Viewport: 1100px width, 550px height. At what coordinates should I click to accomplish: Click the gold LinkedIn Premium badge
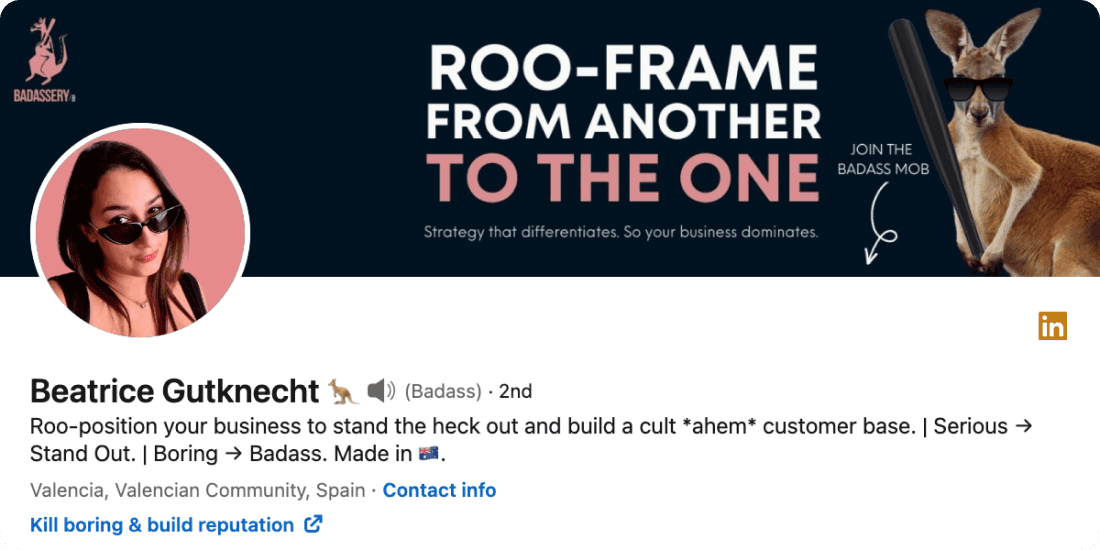coord(1052,326)
